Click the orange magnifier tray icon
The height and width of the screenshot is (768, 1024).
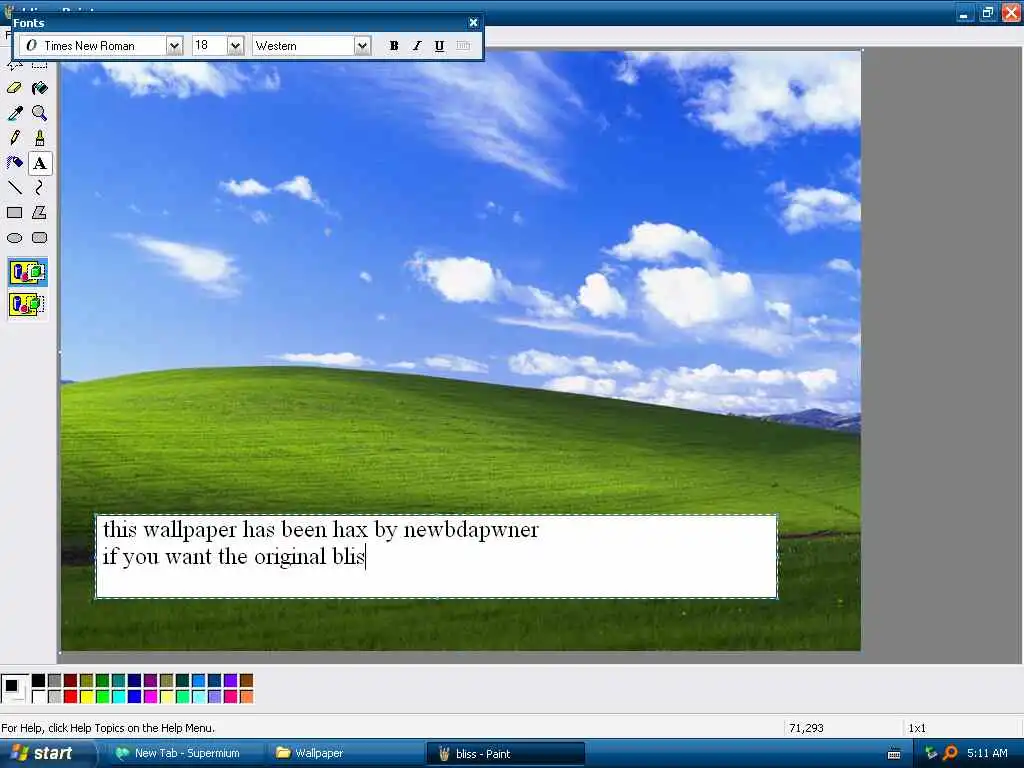click(950, 754)
